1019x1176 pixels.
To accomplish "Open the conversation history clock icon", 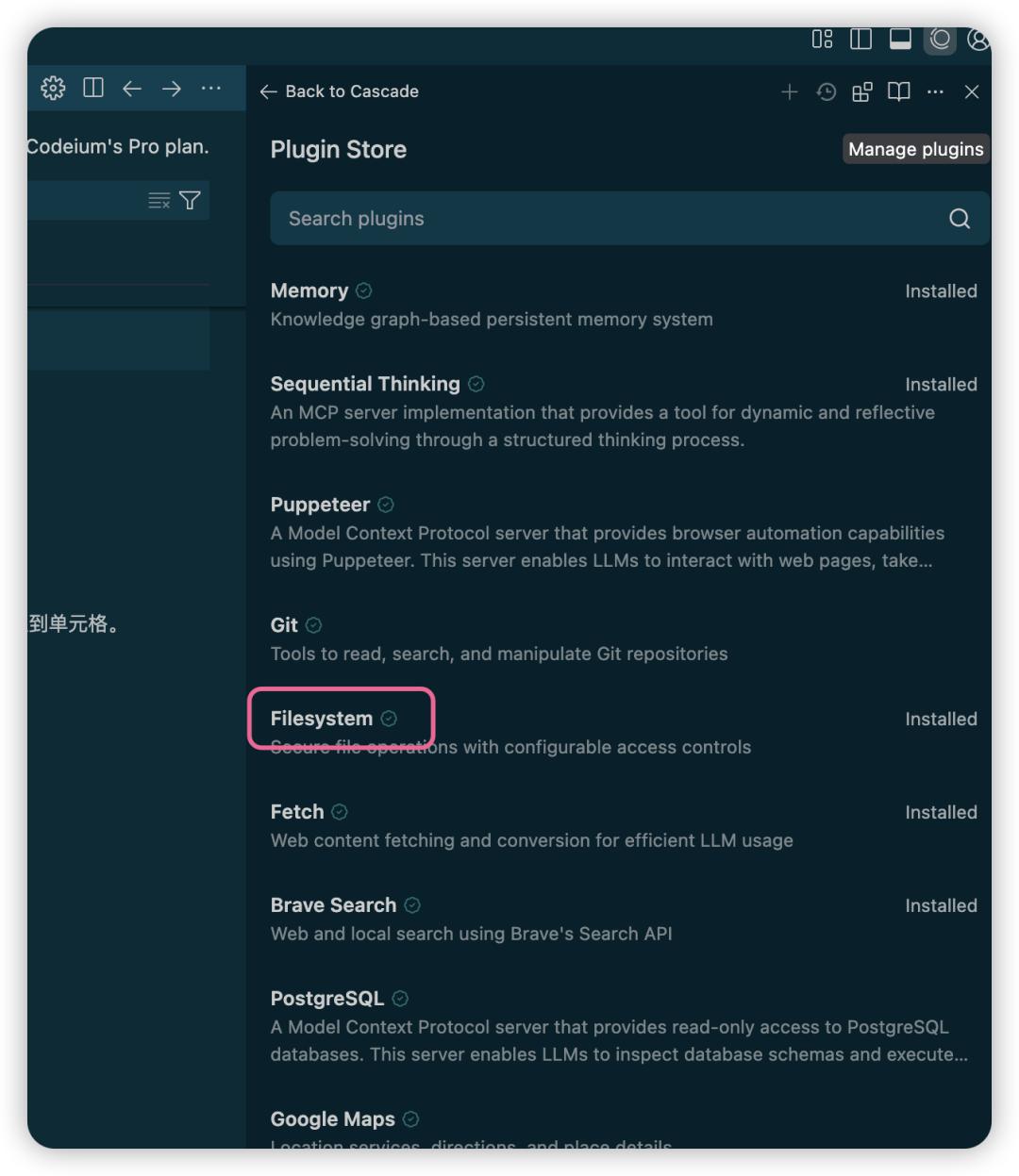I will pyautogui.click(x=827, y=91).
